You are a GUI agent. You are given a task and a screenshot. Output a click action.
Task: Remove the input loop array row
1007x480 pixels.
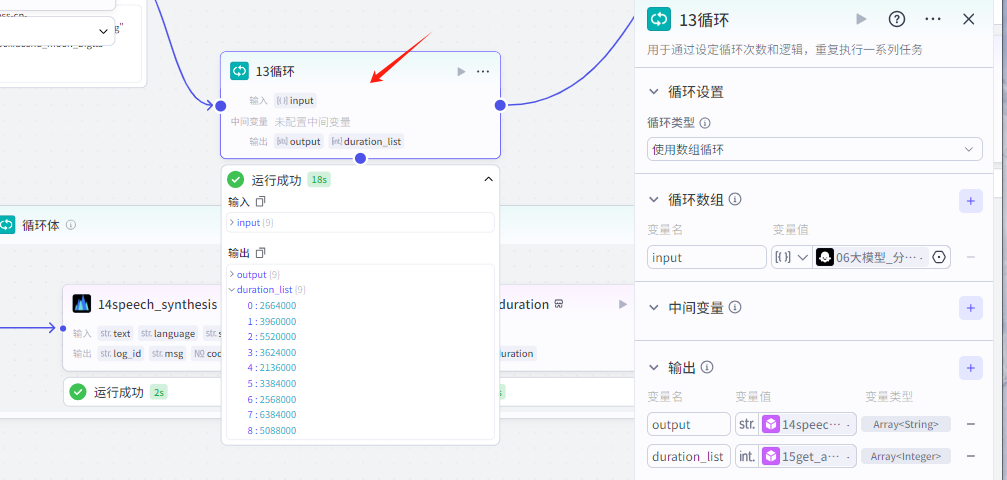click(970, 257)
